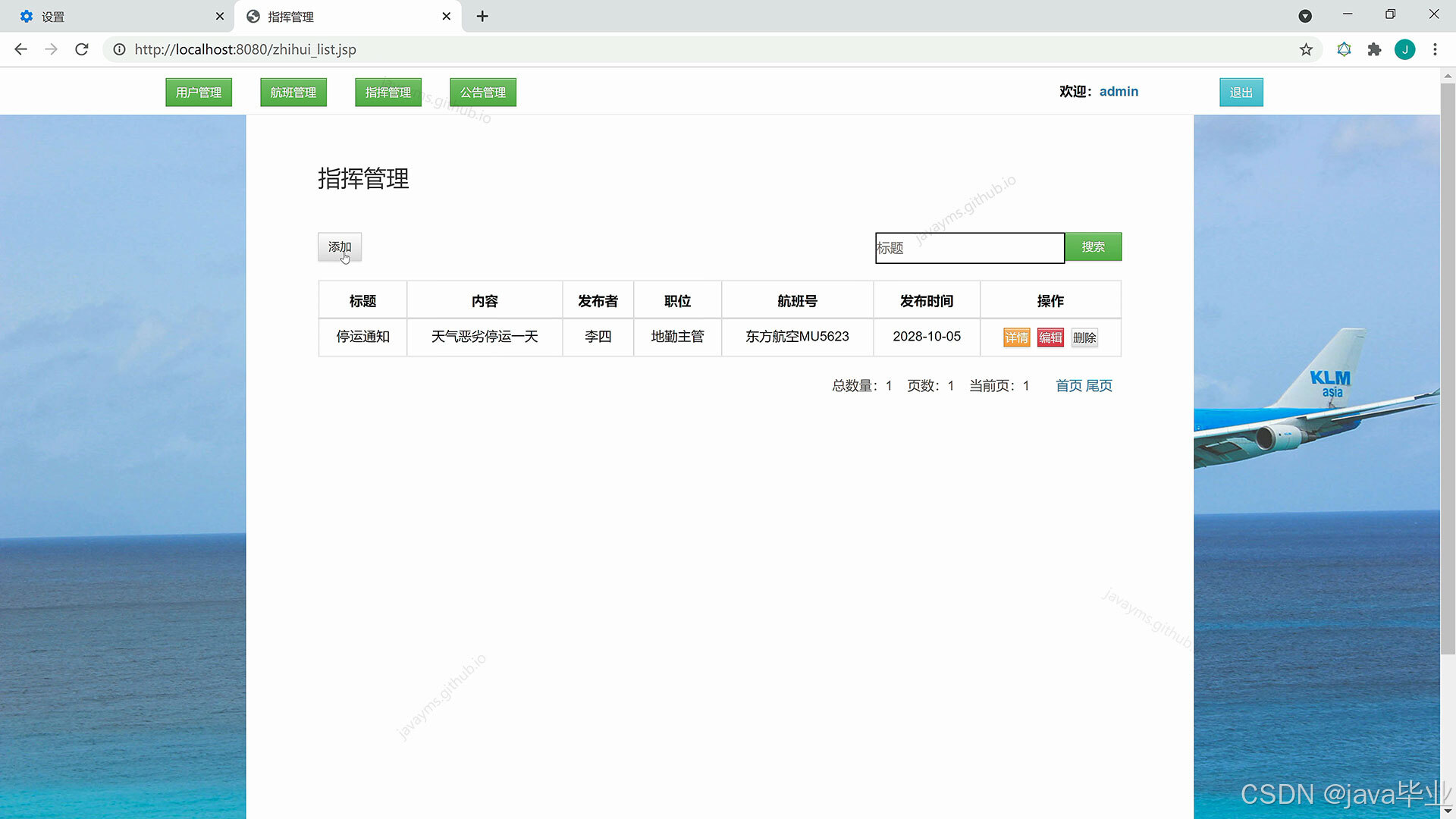Image resolution: width=1456 pixels, height=819 pixels.
Task: Click the 天气恶劣停运一天 content cell
Action: pos(485,337)
